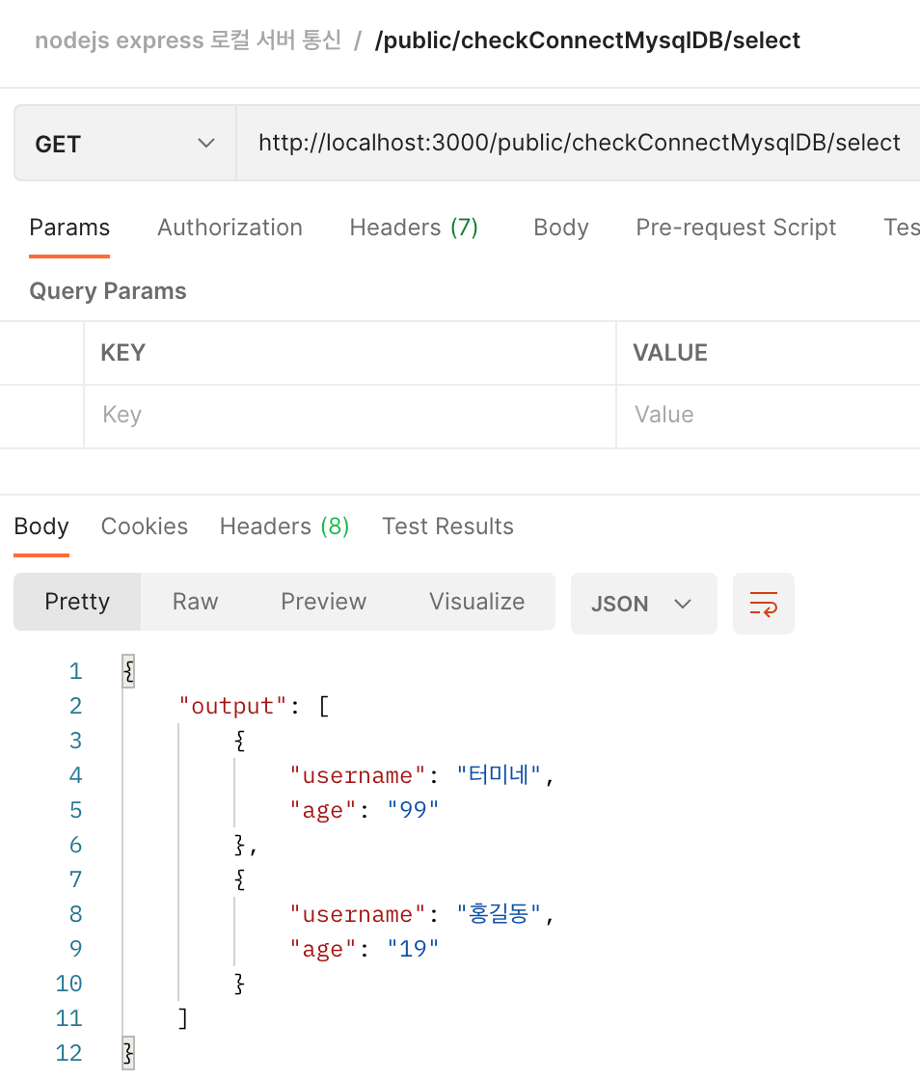Image resolution: width=920 pixels, height=1080 pixels.
Task: Click the "19" age value
Action: click(x=413, y=949)
